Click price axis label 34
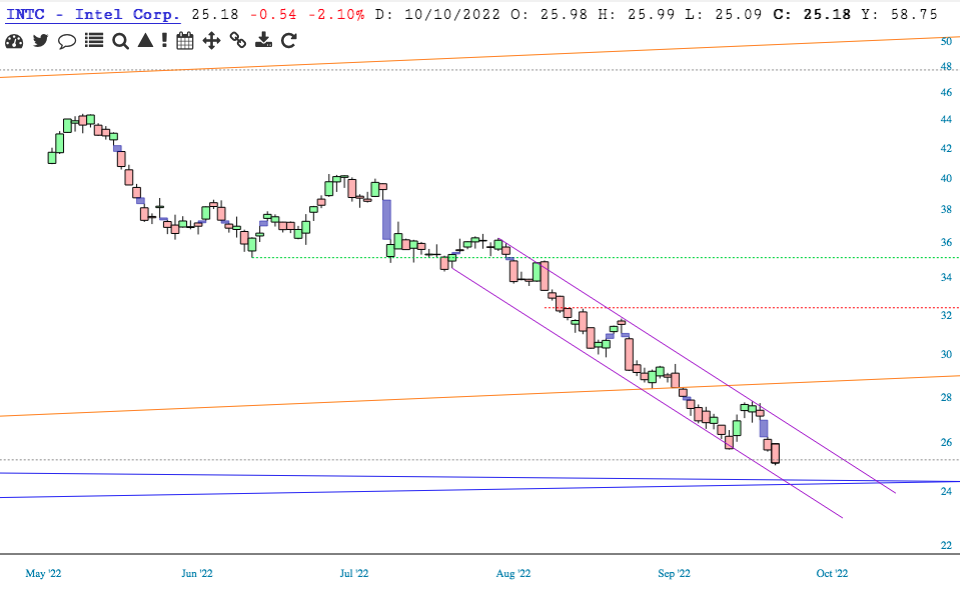The width and height of the screenshot is (960, 591). tap(946, 277)
